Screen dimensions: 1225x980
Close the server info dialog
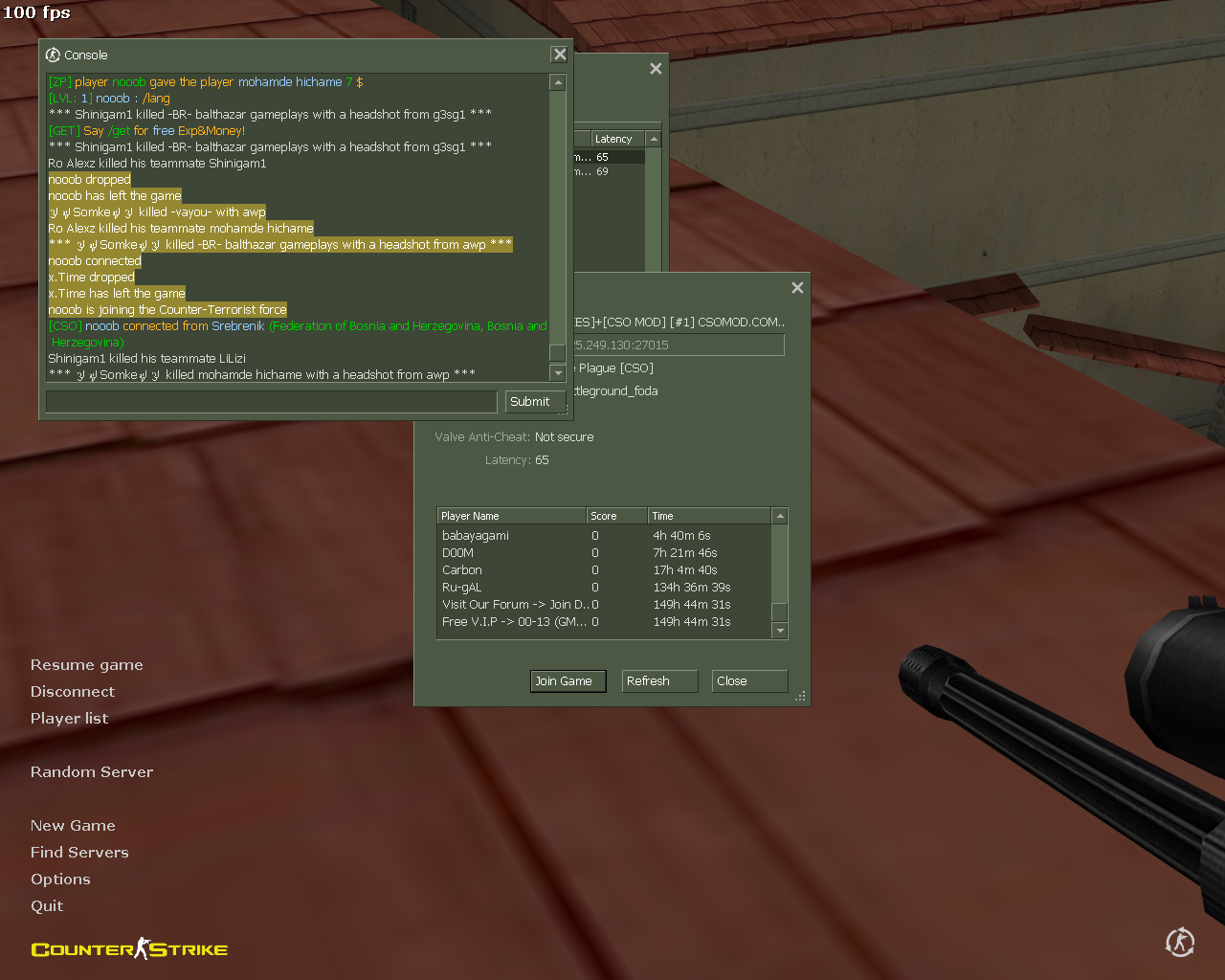[797, 288]
